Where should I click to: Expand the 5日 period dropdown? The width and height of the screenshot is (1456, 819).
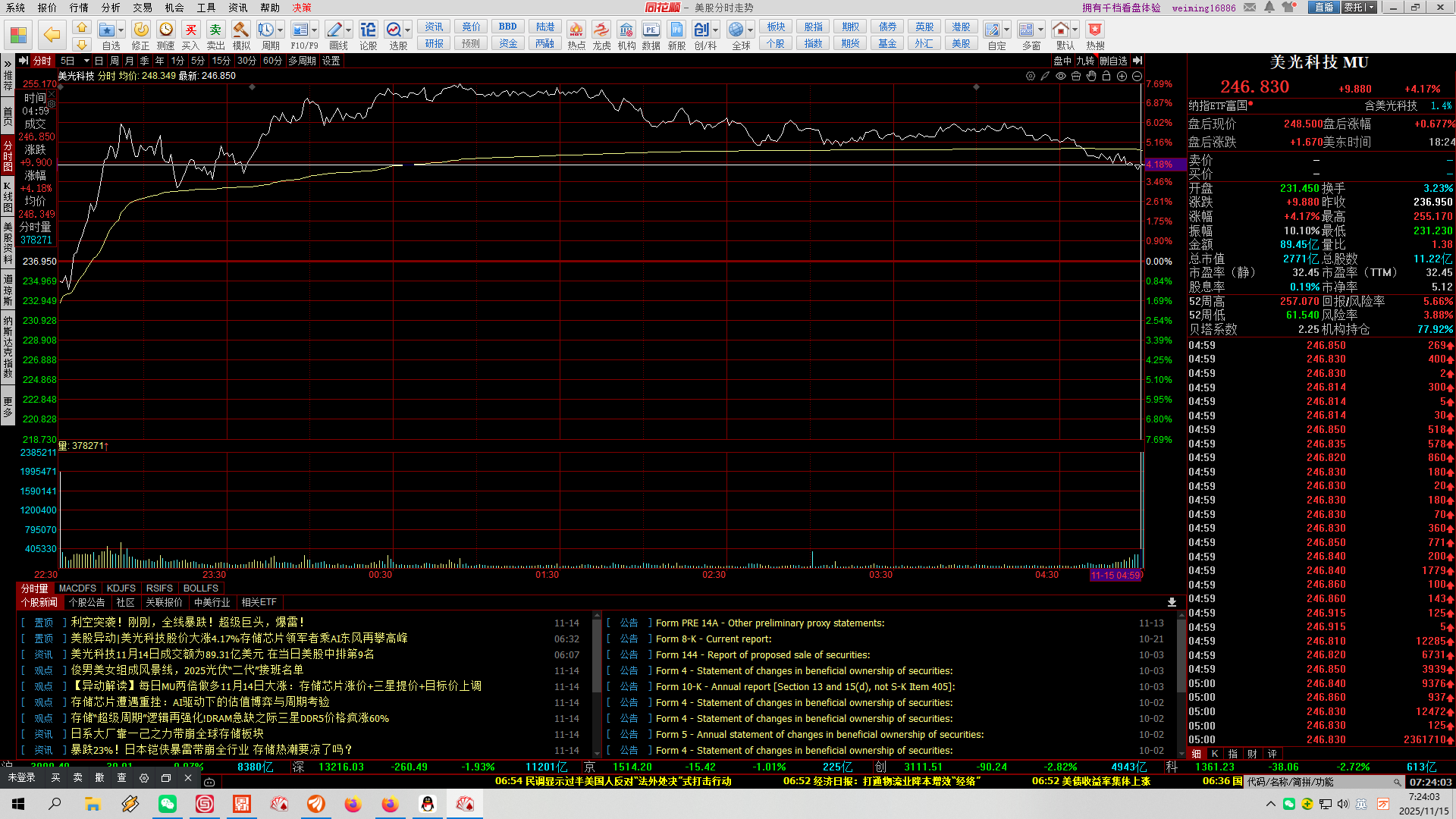(86, 61)
